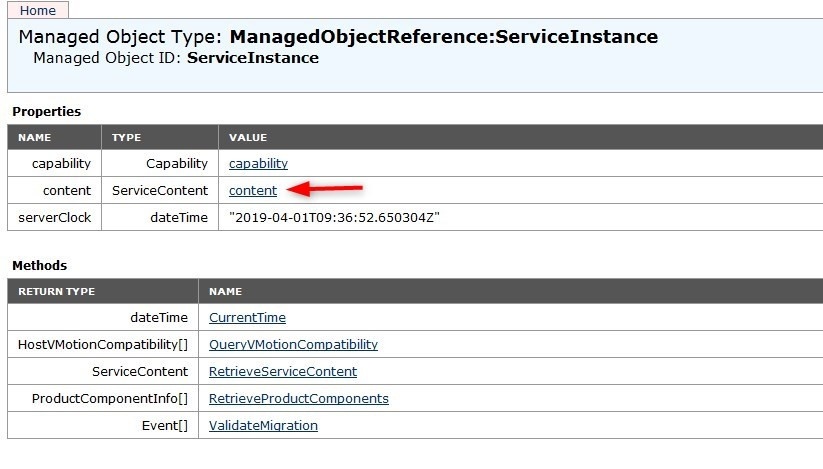The image size is (823, 469).
Task: Click the Properties section heading
Action: click(46, 111)
